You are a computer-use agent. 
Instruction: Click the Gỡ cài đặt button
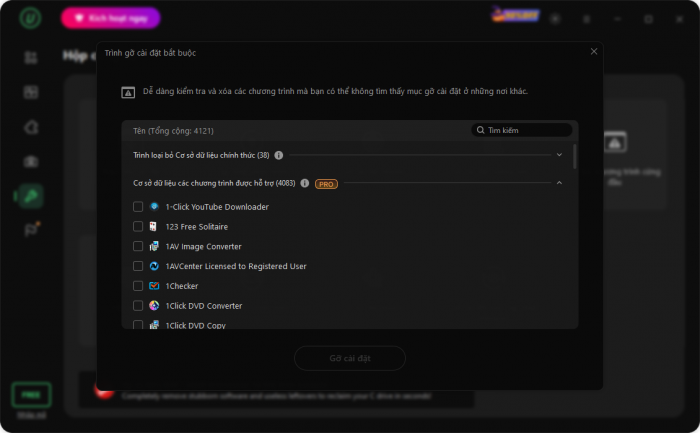(350, 358)
